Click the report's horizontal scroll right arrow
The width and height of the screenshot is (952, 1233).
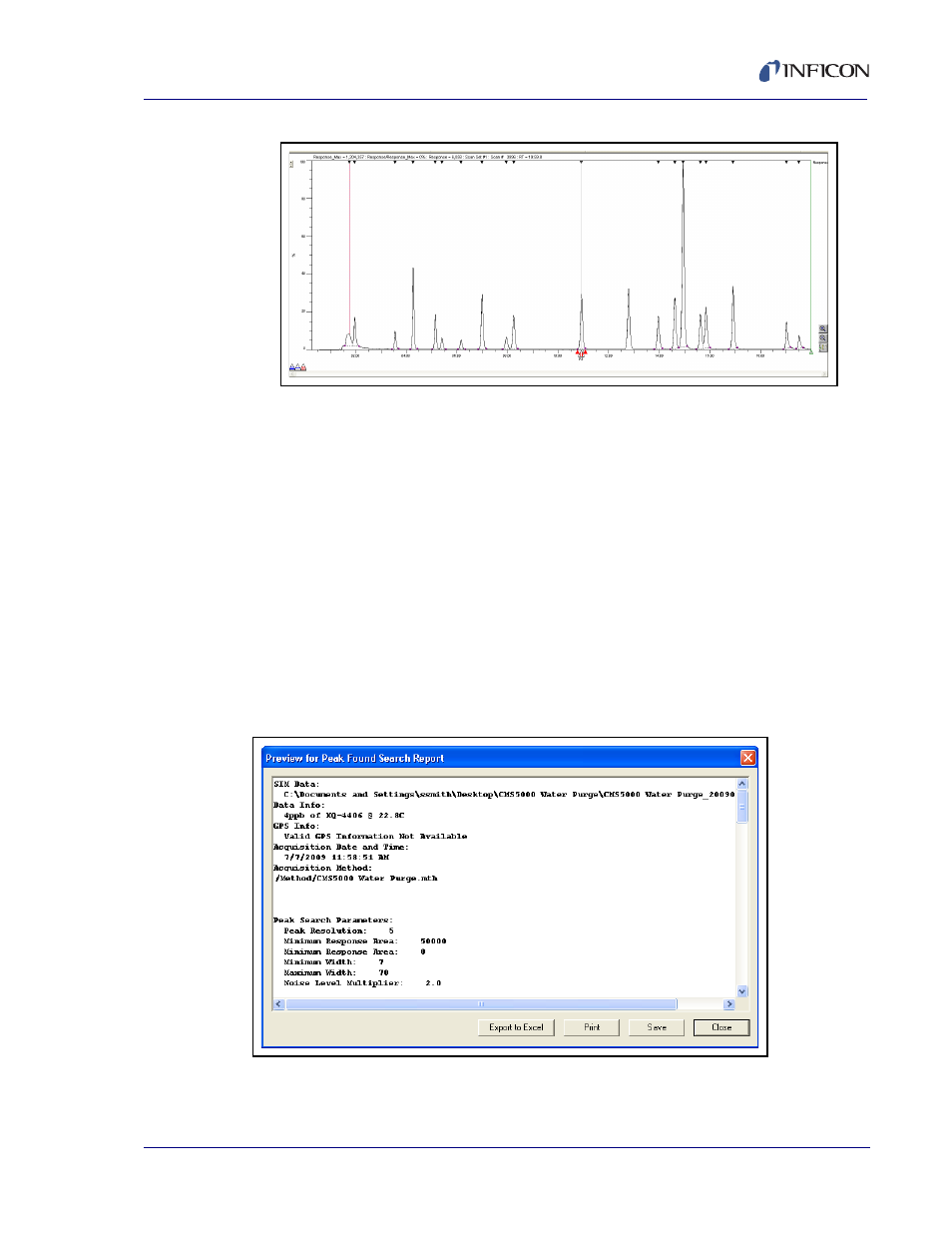(x=729, y=1004)
